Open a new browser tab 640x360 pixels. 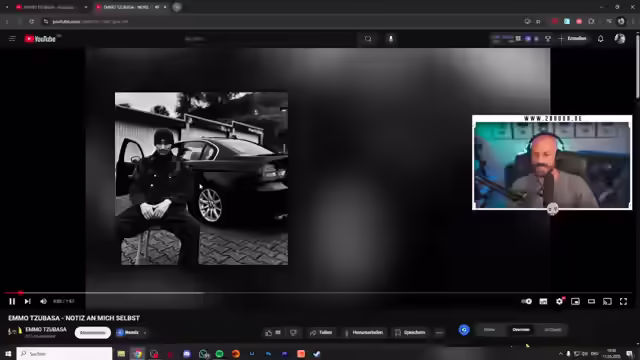tap(177, 7)
